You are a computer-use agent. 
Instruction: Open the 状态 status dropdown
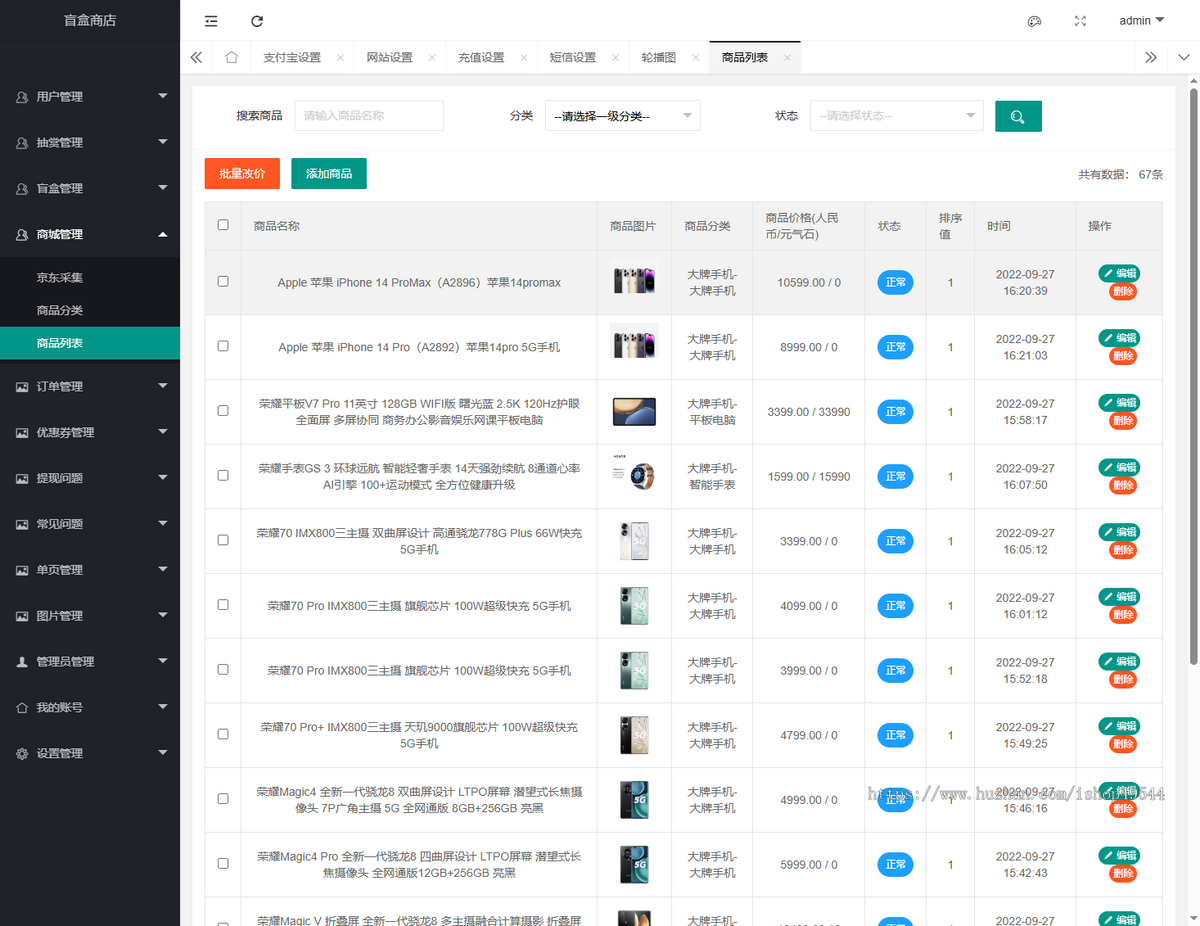pos(897,116)
